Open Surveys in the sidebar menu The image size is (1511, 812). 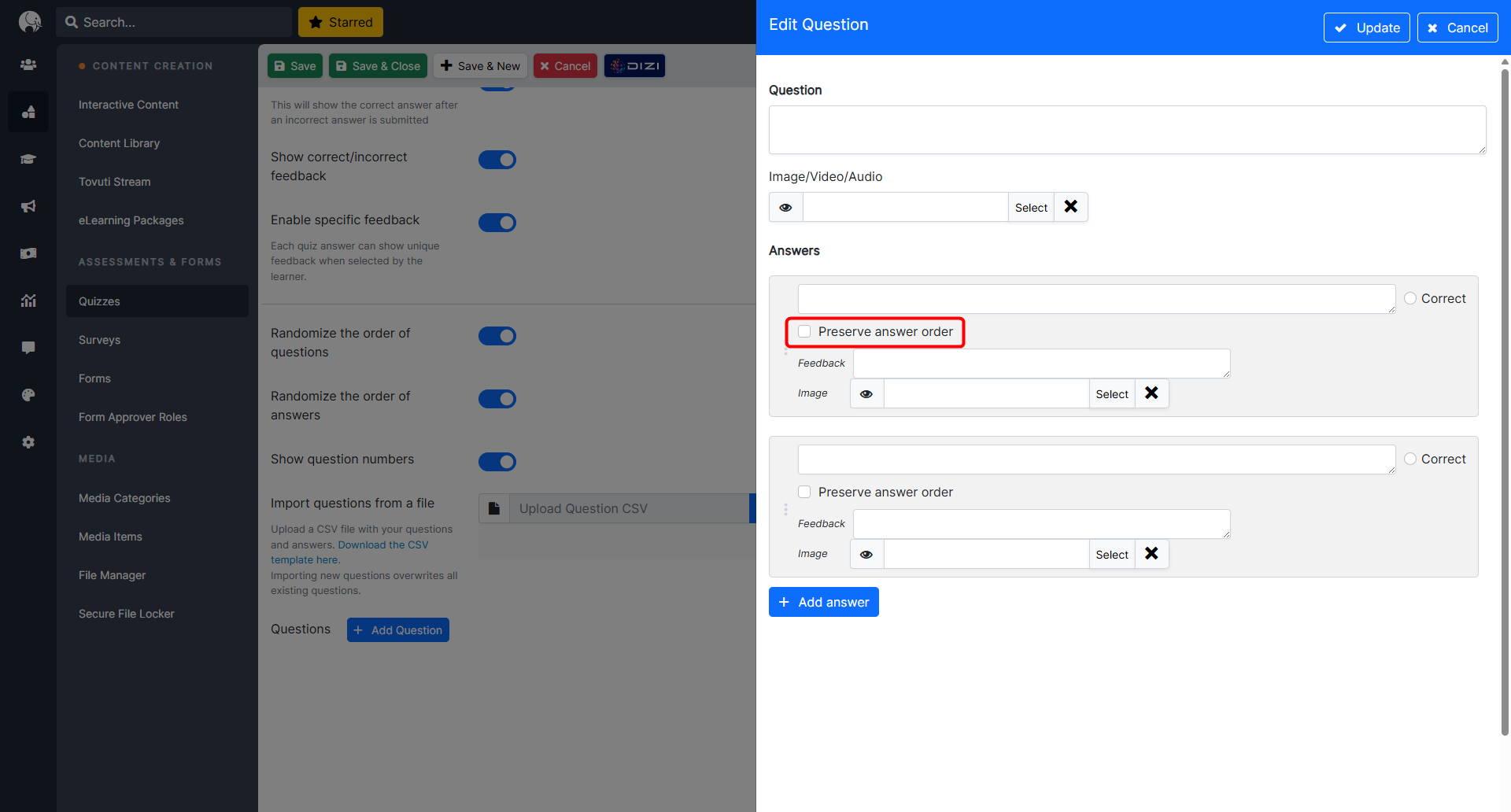99,340
